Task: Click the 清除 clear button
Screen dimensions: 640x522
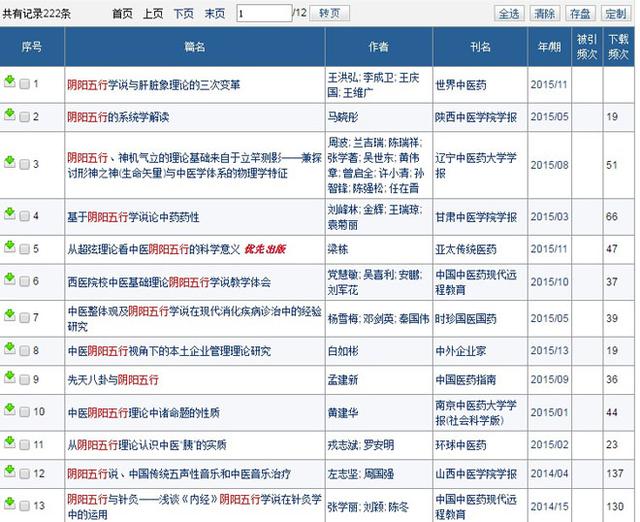Action: pos(544,14)
